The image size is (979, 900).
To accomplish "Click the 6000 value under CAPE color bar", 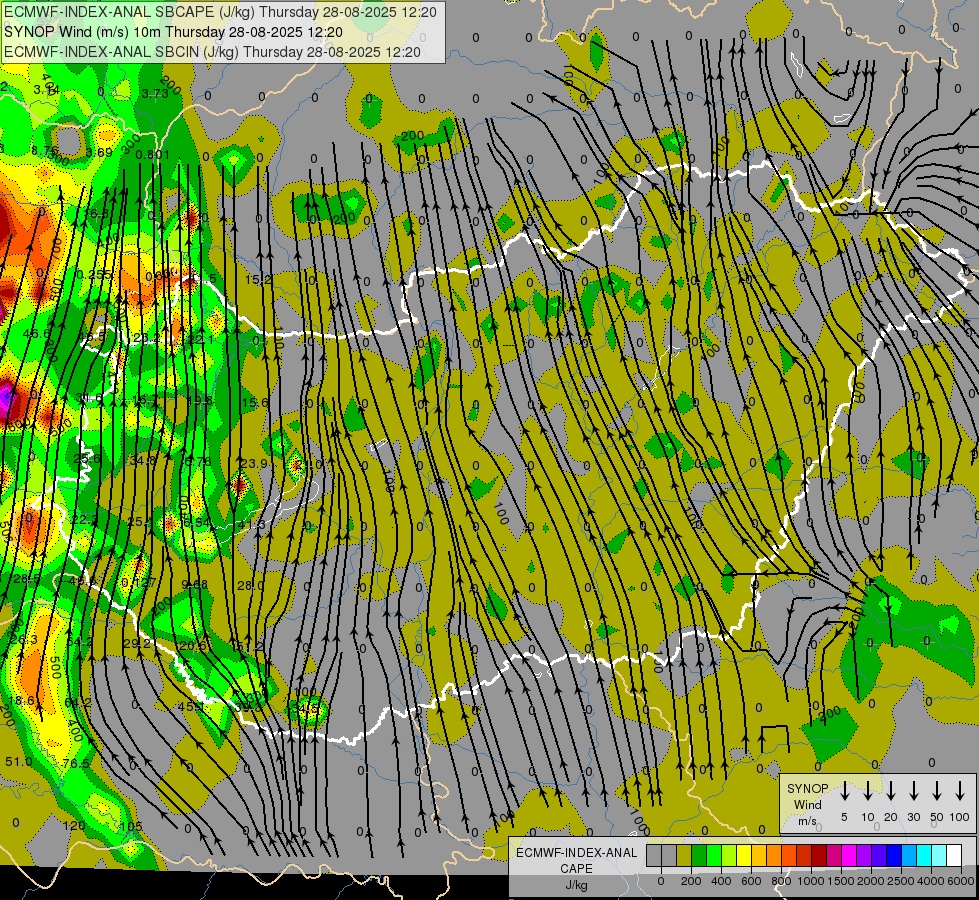I will pyautogui.click(x=961, y=881).
